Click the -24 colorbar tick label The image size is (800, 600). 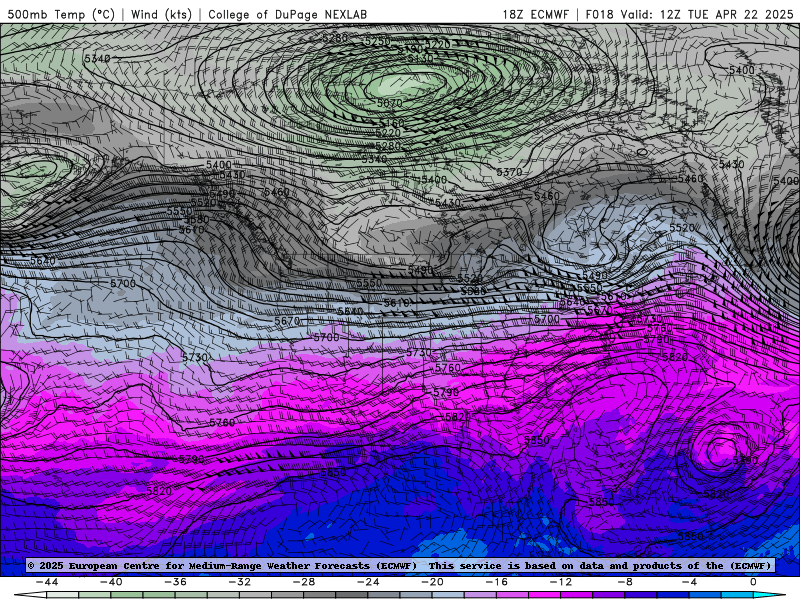[x=368, y=582]
